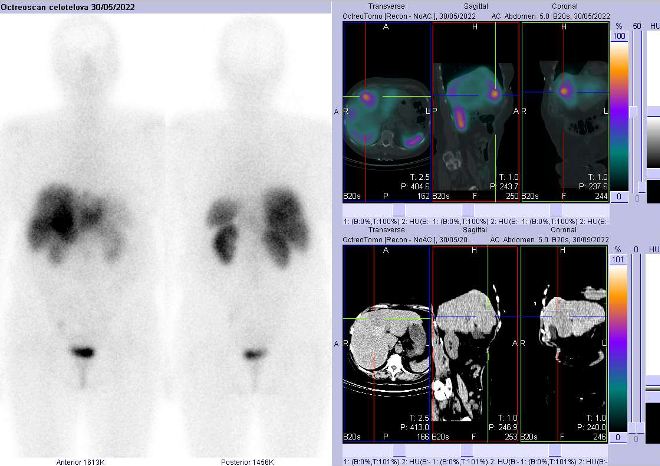Click the upper panel 'Transverse' heading
The image size is (660, 466).
386,6
